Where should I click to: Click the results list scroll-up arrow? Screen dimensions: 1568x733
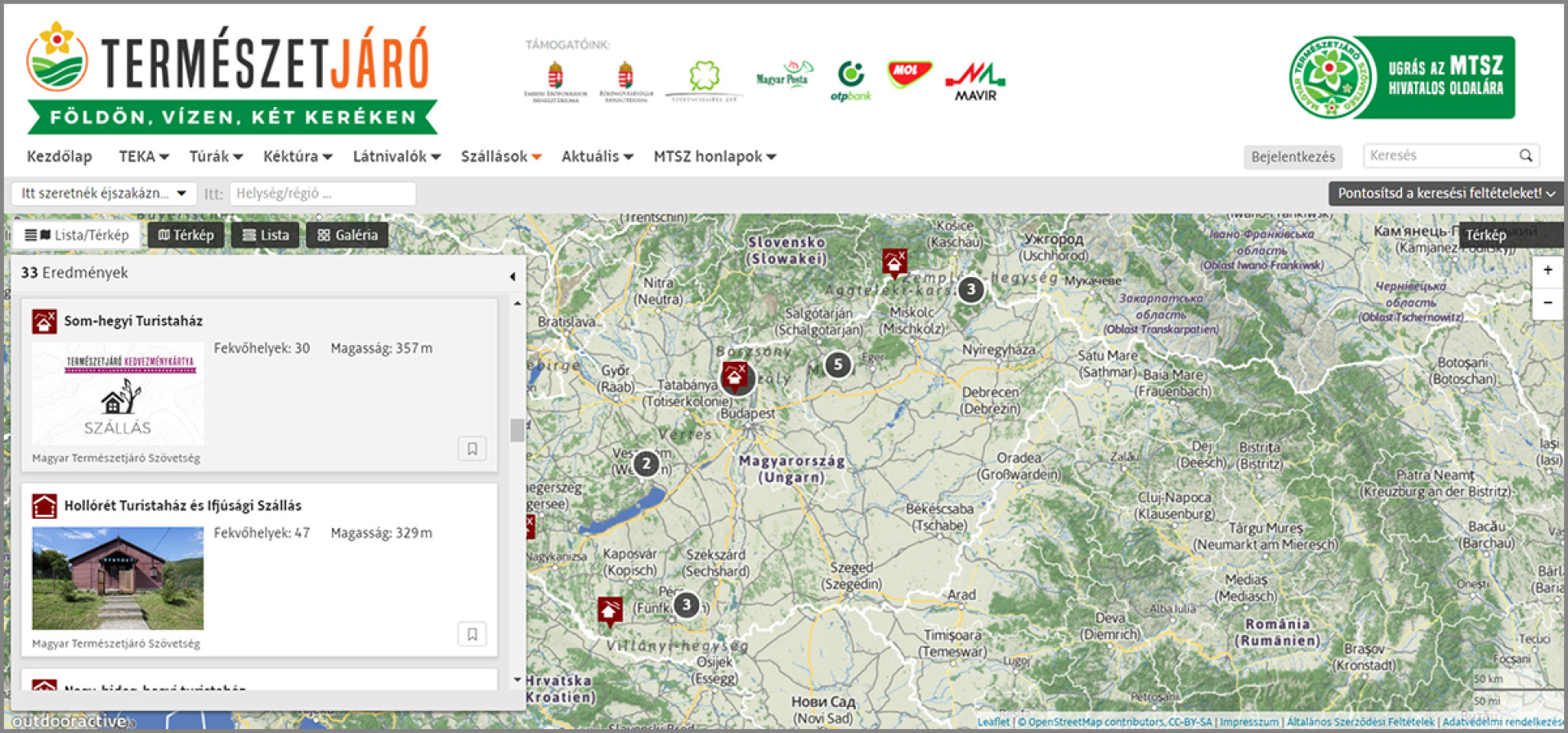(517, 303)
